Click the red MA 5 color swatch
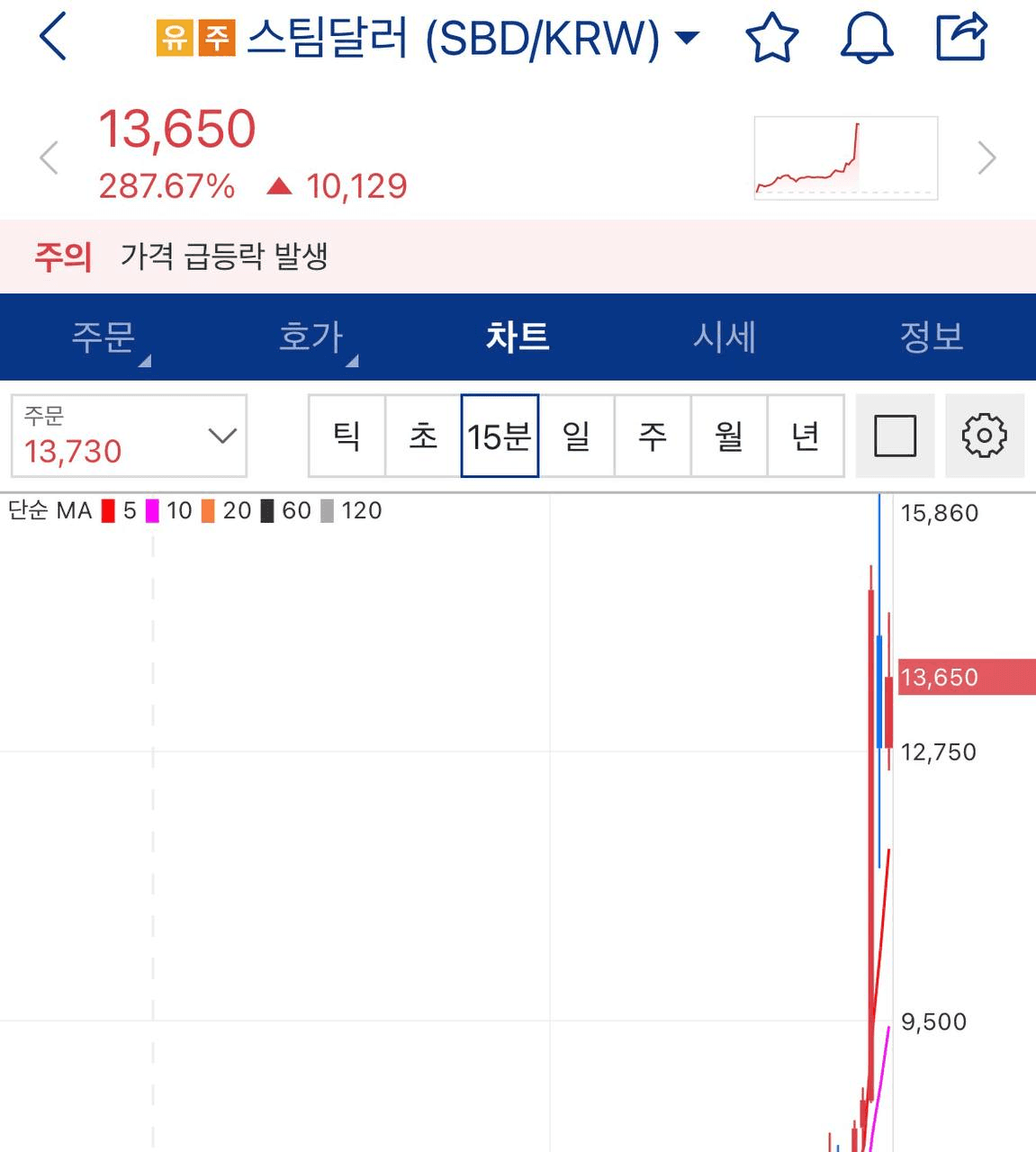 pyautogui.click(x=108, y=511)
